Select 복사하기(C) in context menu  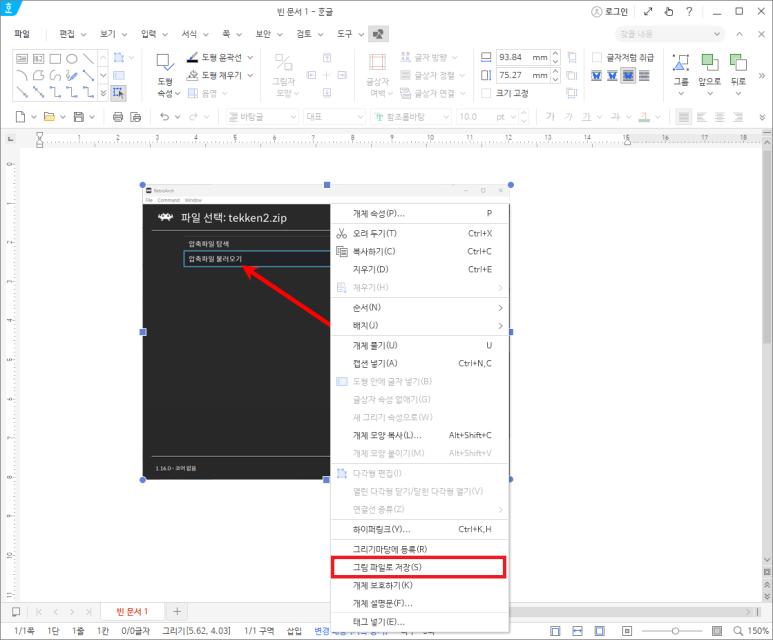[420, 251]
